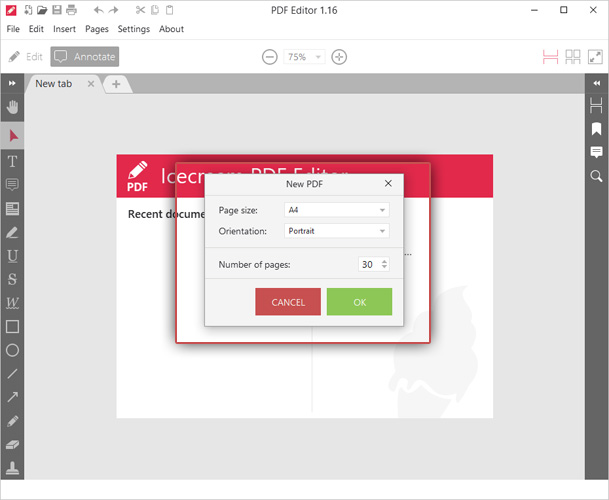The image size is (609, 500).
Task: Open the Edit menu
Action: pyautogui.click(x=36, y=29)
